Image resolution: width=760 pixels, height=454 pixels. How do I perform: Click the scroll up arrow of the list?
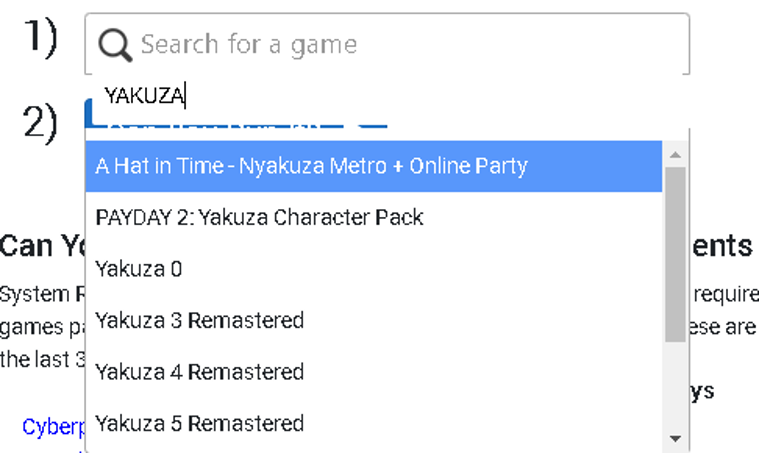[675, 155]
